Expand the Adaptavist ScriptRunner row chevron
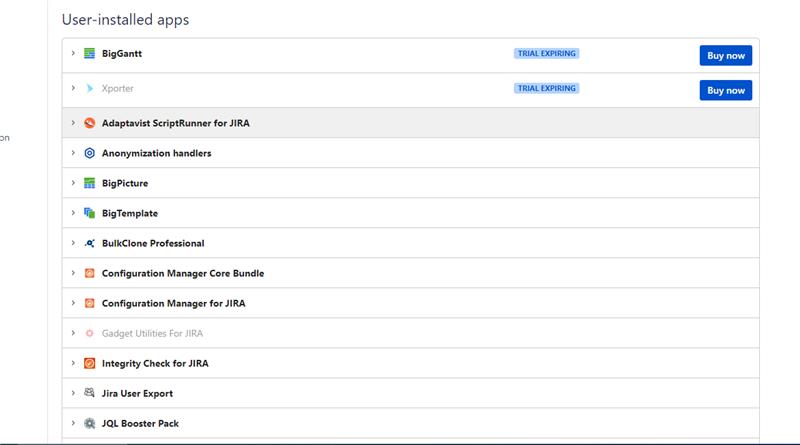 pos(73,123)
